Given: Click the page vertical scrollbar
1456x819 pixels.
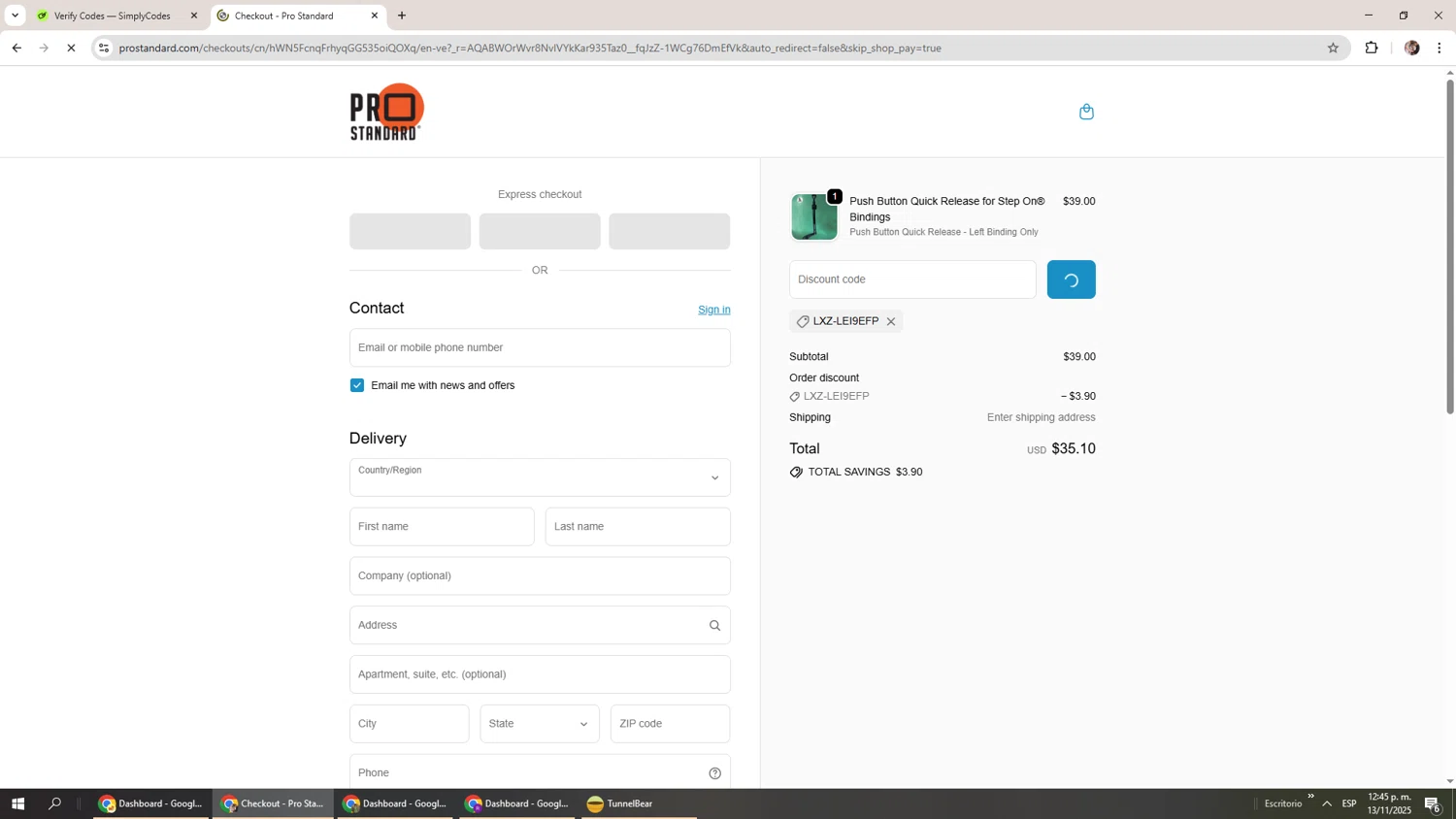Looking at the screenshot, I should (1450, 246).
